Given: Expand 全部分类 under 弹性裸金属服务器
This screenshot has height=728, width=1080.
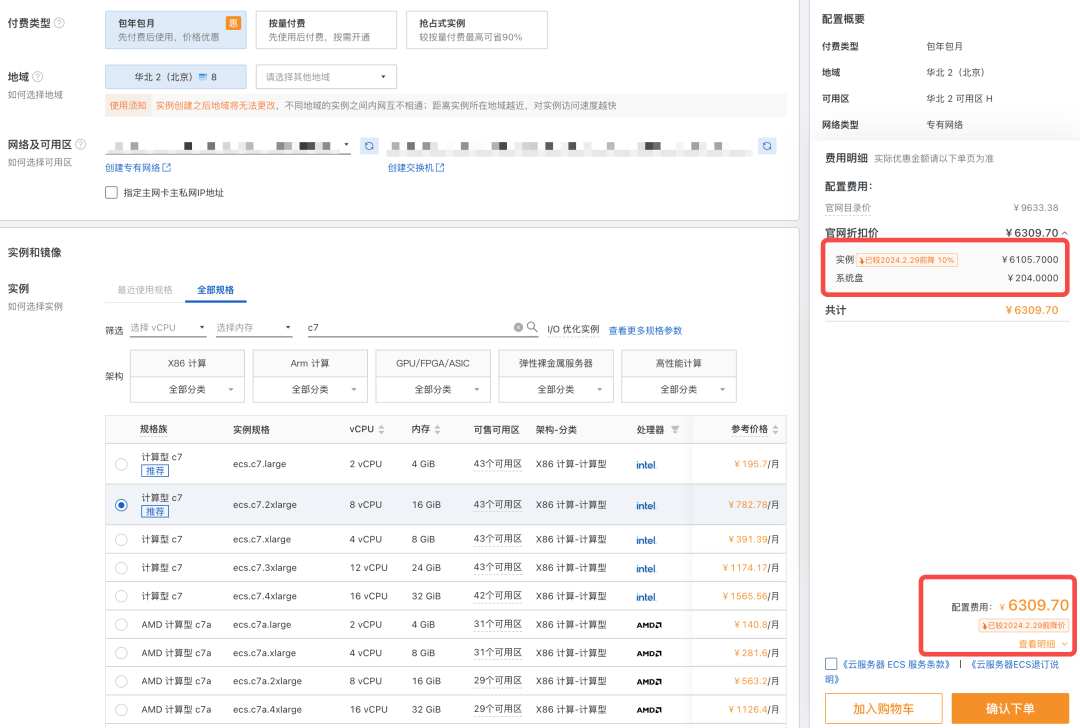Looking at the screenshot, I should [556, 389].
